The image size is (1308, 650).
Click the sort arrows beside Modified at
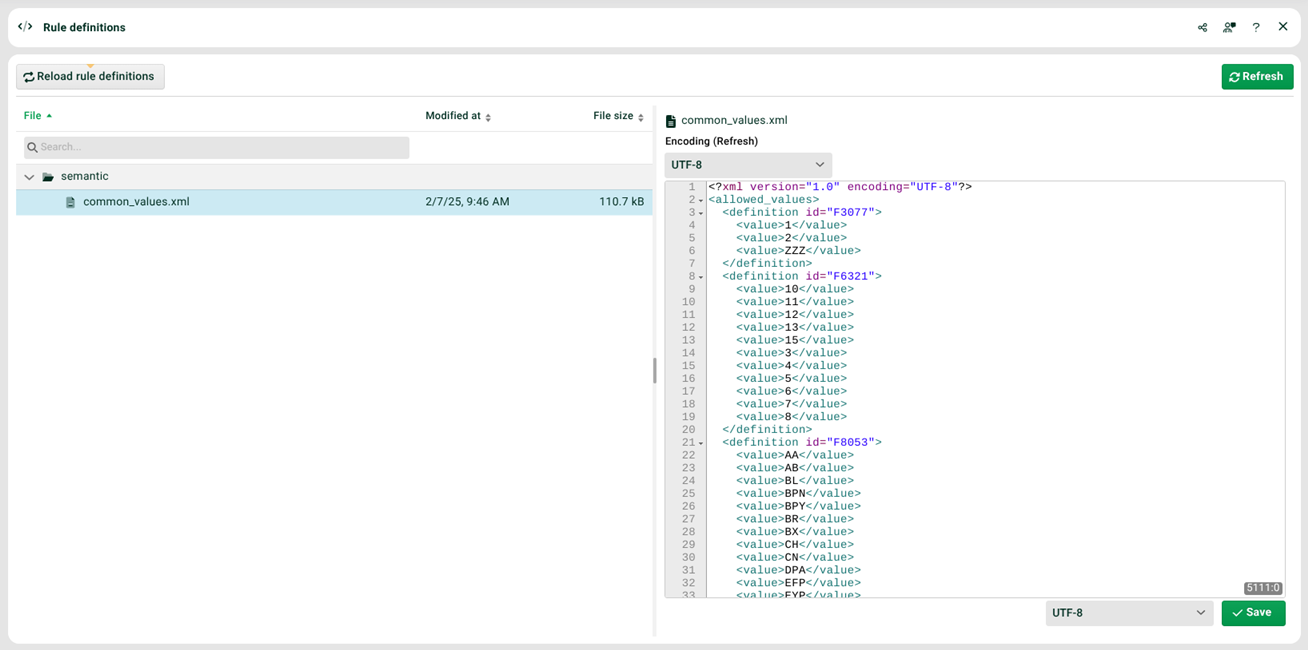tap(488, 117)
